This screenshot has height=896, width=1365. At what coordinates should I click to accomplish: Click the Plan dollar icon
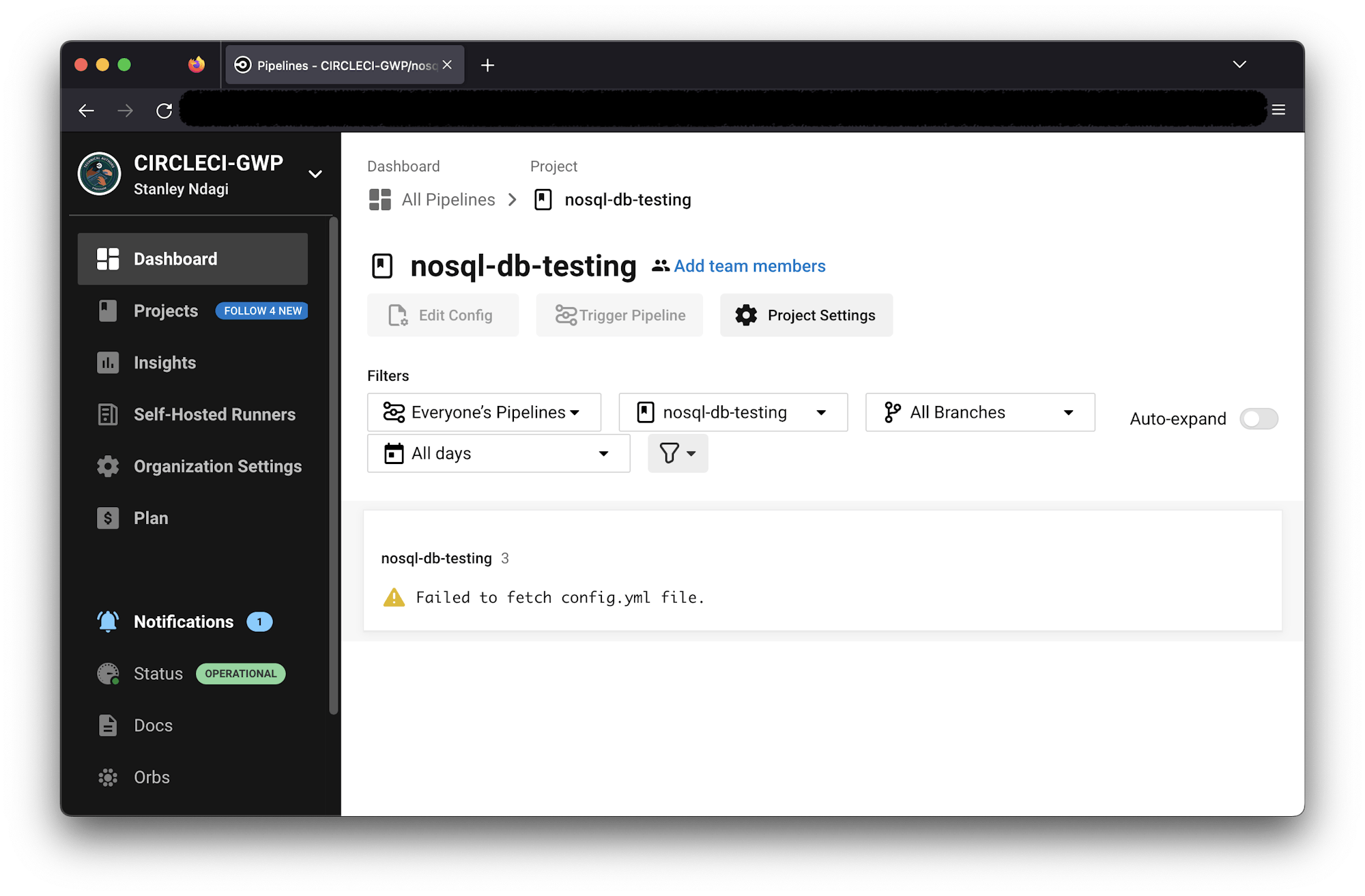click(x=107, y=518)
